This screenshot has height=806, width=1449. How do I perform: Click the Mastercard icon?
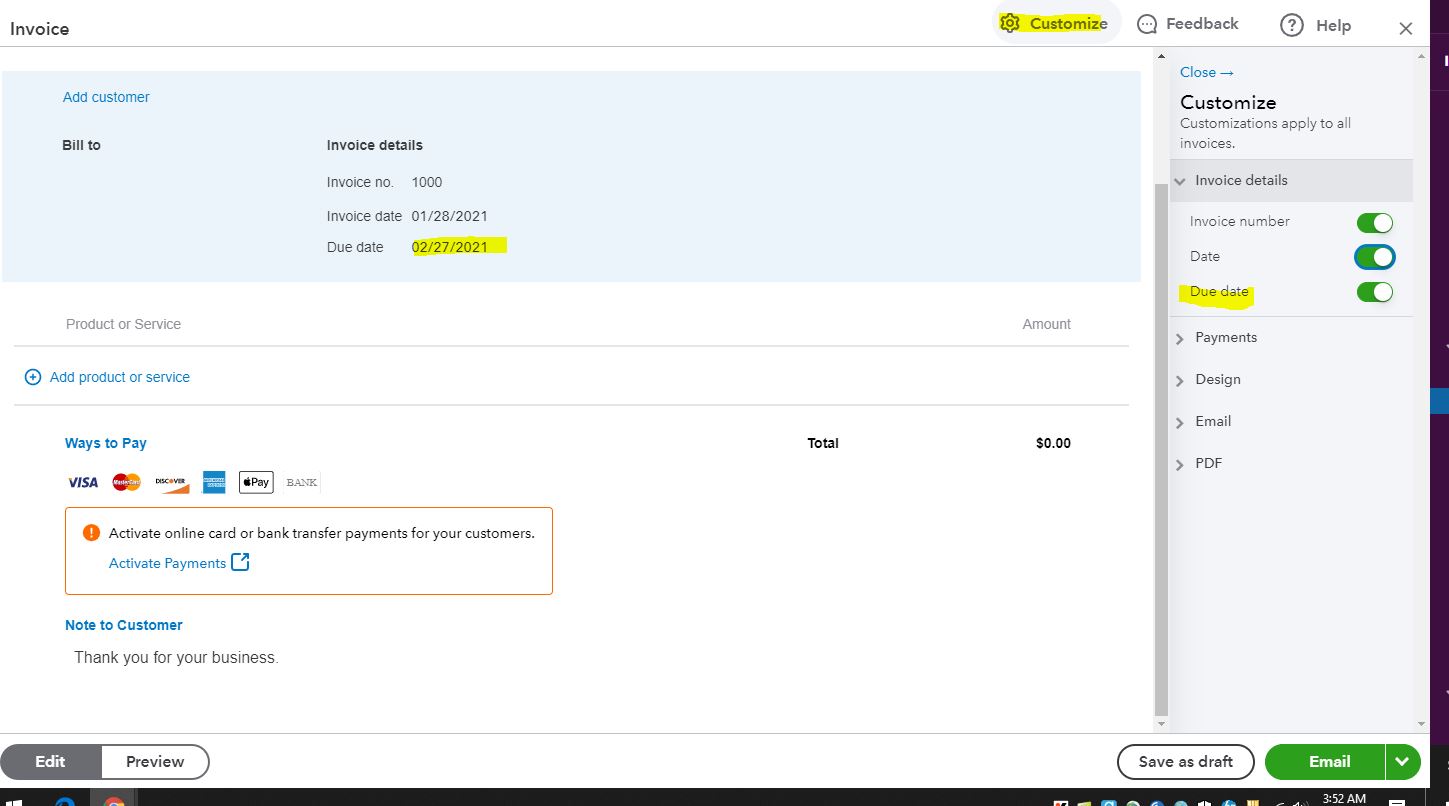point(127,482)
